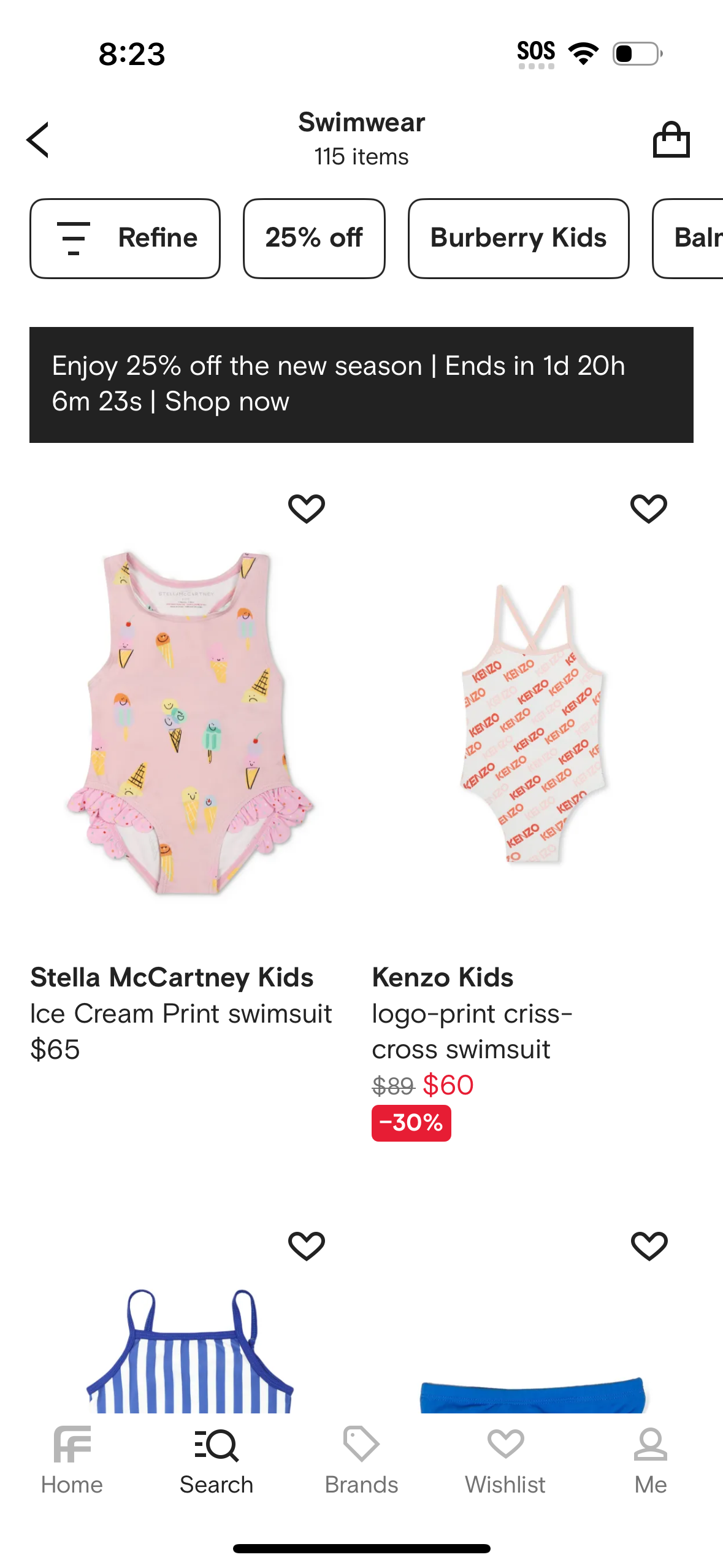
Task: Tap the promo banner to shop now
Action: coord(361,385)
